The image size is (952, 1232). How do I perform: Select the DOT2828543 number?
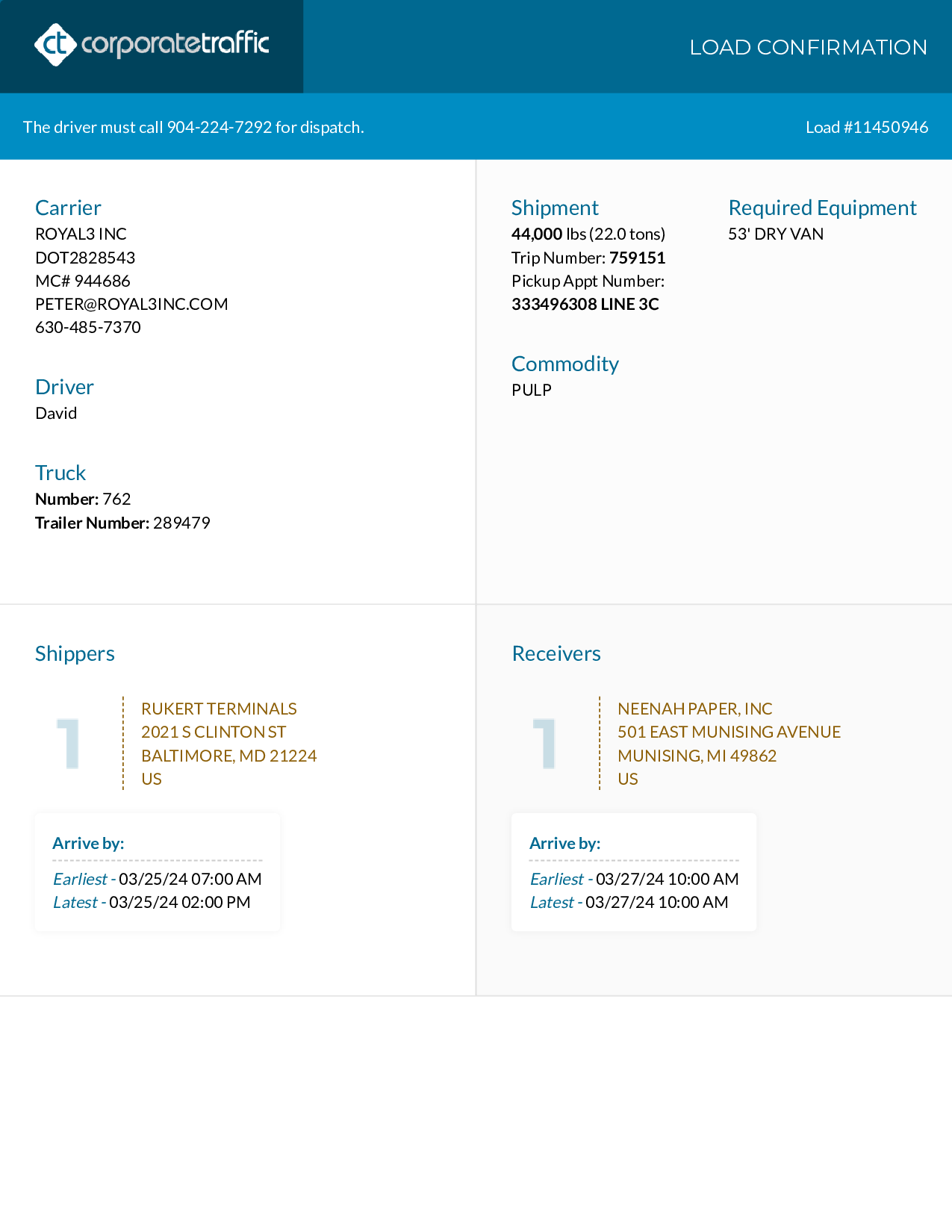85,258
